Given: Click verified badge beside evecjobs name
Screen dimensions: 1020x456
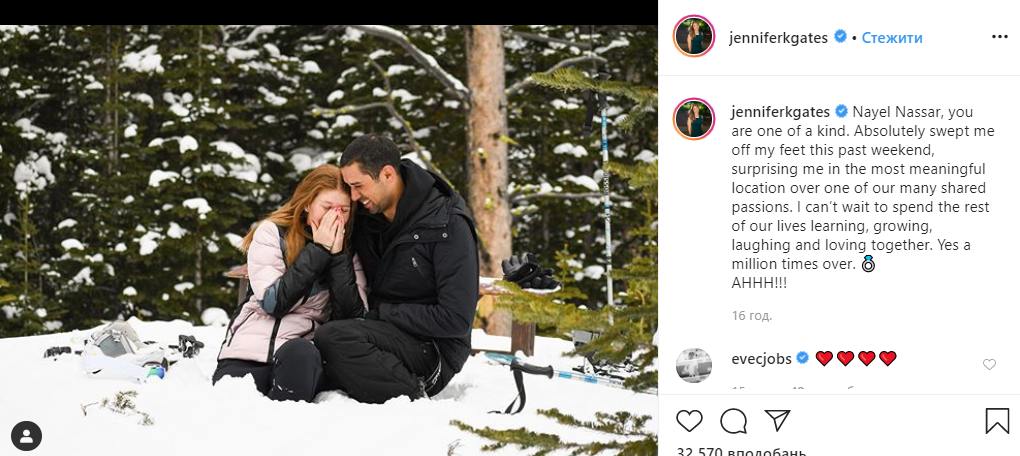Looking at the screenshot, I should tap(802, 358).
